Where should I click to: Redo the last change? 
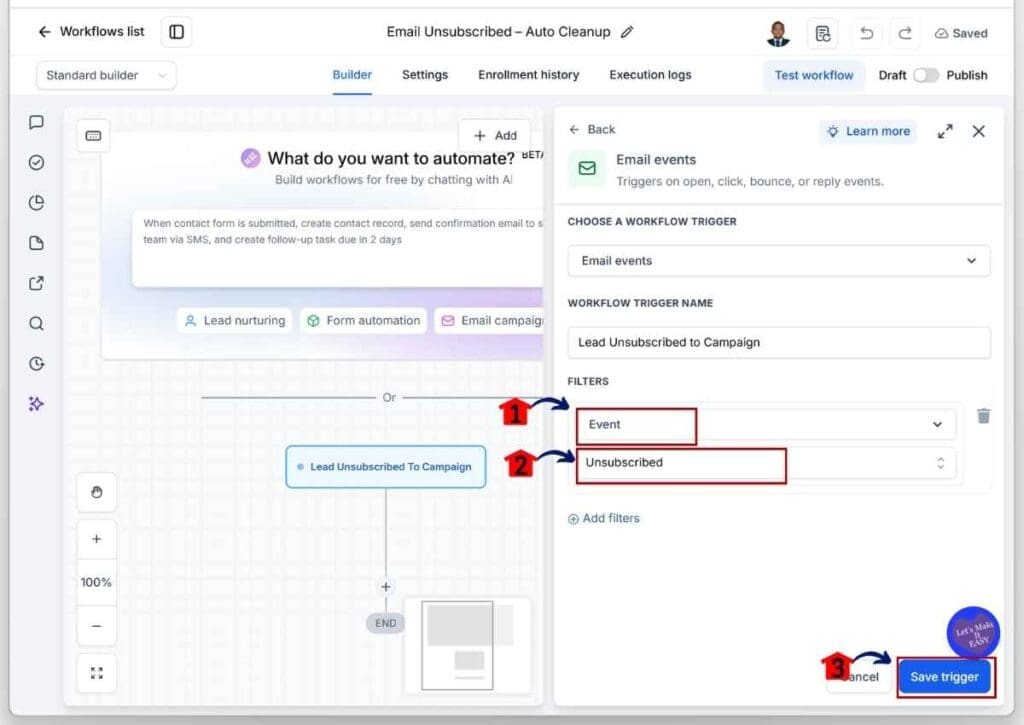tap(904, 33)
